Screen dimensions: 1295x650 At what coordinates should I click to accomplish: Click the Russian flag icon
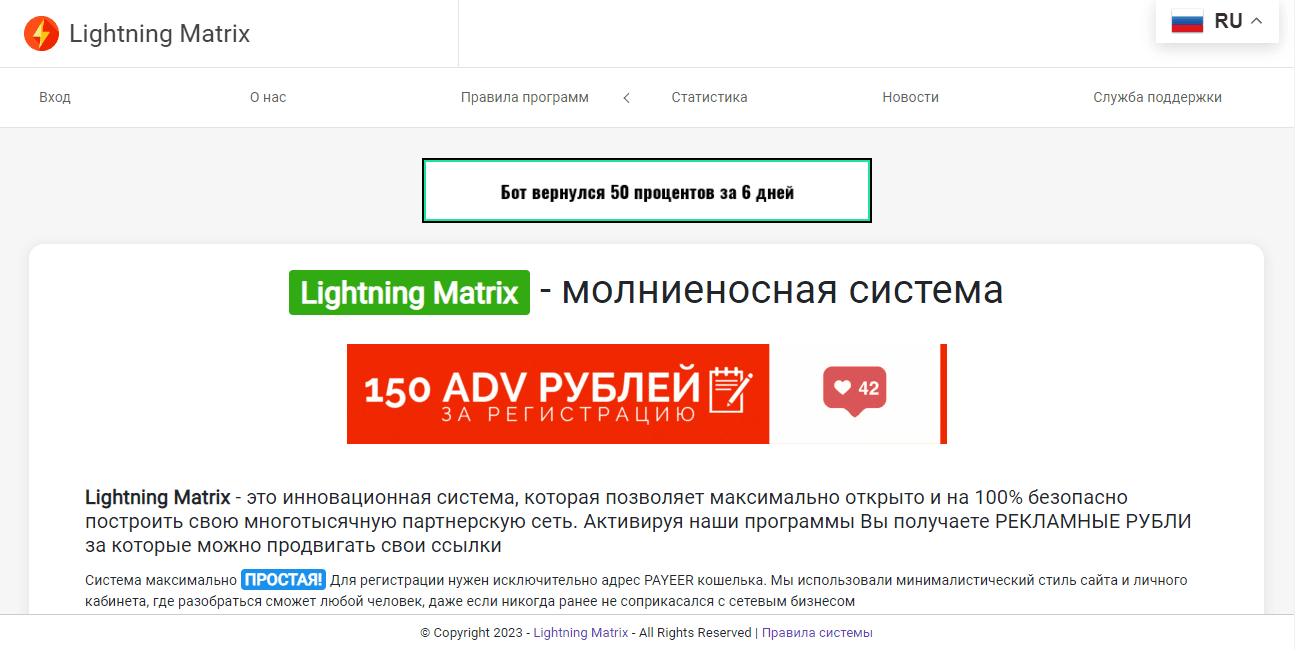[1187, 21]
